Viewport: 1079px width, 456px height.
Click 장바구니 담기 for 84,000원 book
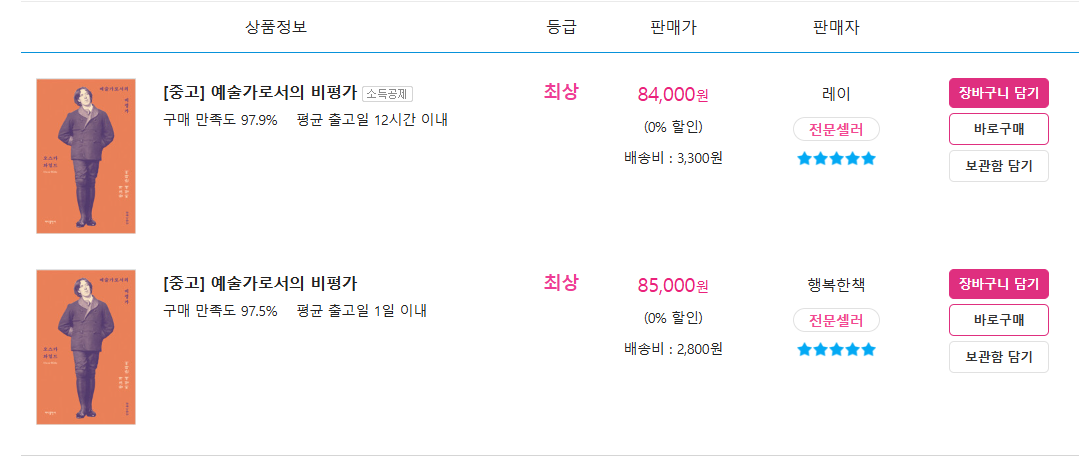pos(998,93)
